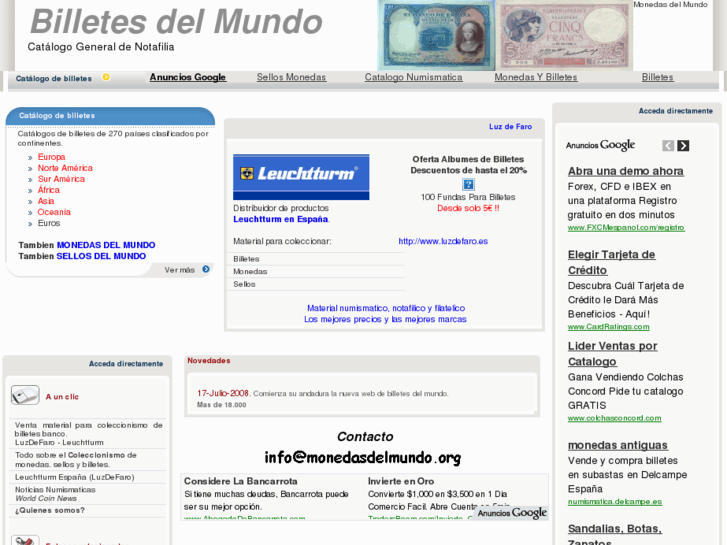This screenshot has width=727, height=545.
Task: Open the Oceanía banknote catalog
Action: 54,212
